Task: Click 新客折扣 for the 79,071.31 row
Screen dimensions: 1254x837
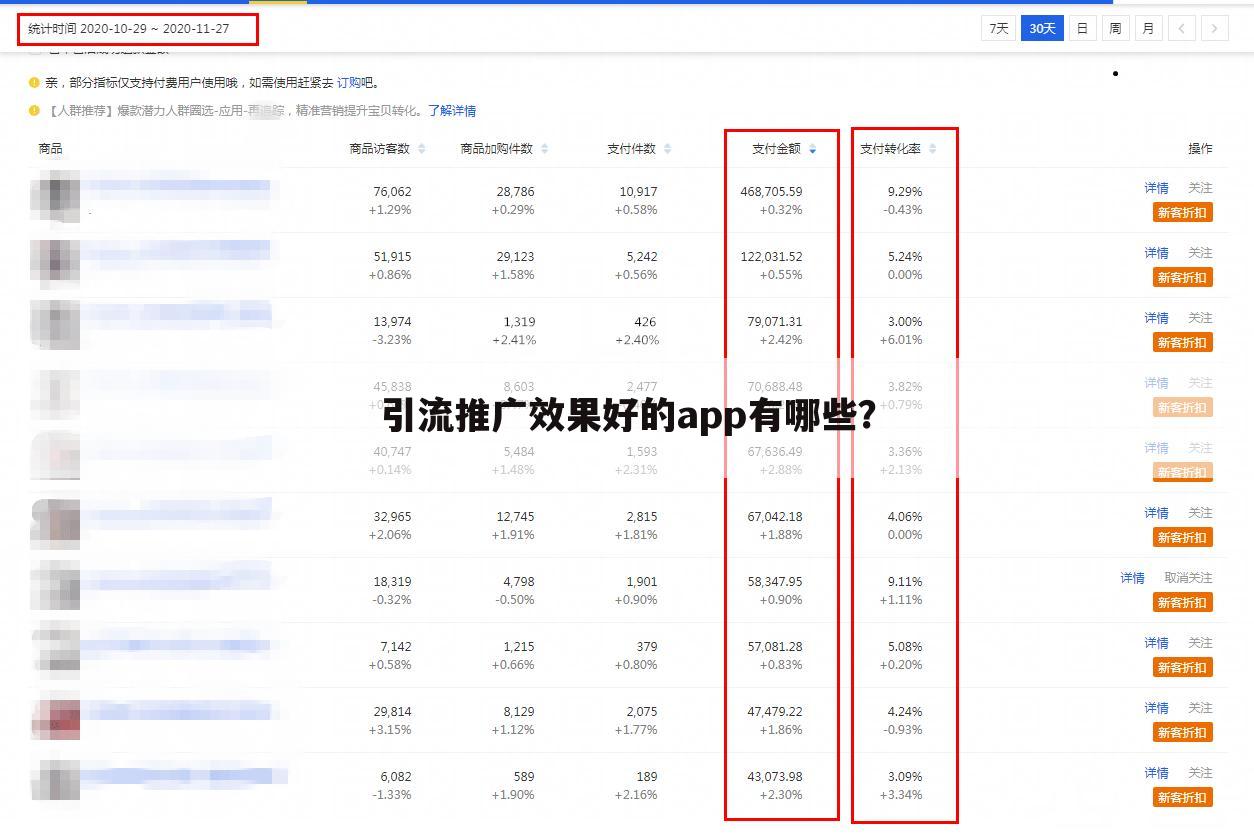Action: pos(1183,342)
